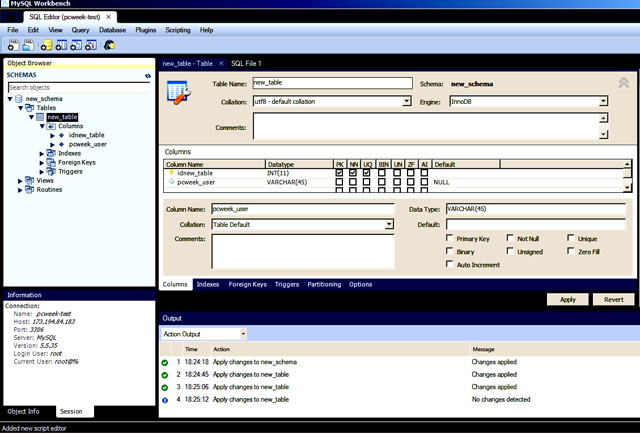Enable the Auto Increment checkbox
Viewport: 640px width, 434px height.
point(450,264)
